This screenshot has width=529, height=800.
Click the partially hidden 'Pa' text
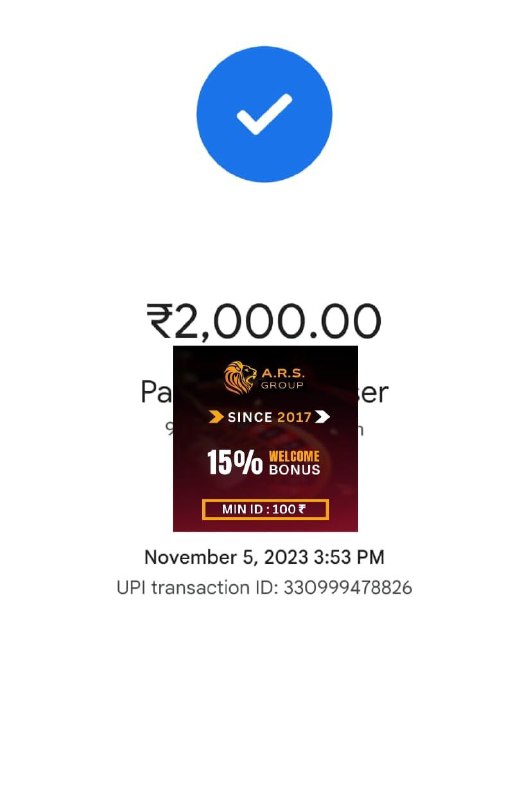click(x=156, y=392)
